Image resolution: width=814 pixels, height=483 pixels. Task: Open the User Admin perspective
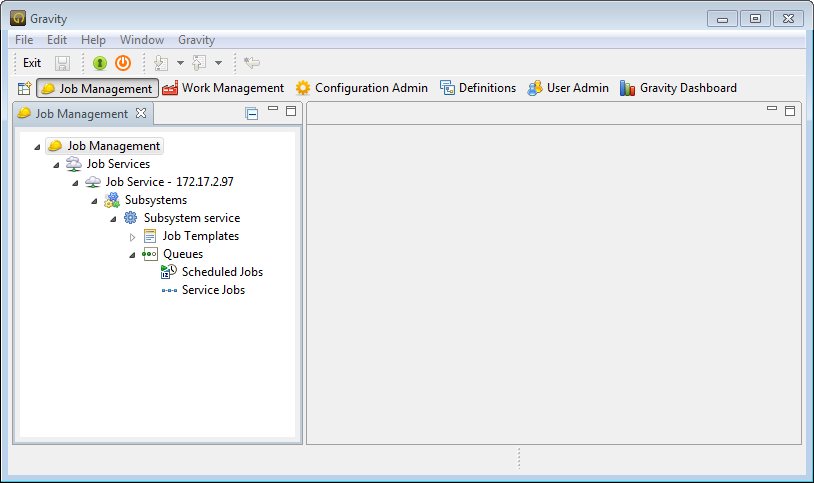pos(568,88)
